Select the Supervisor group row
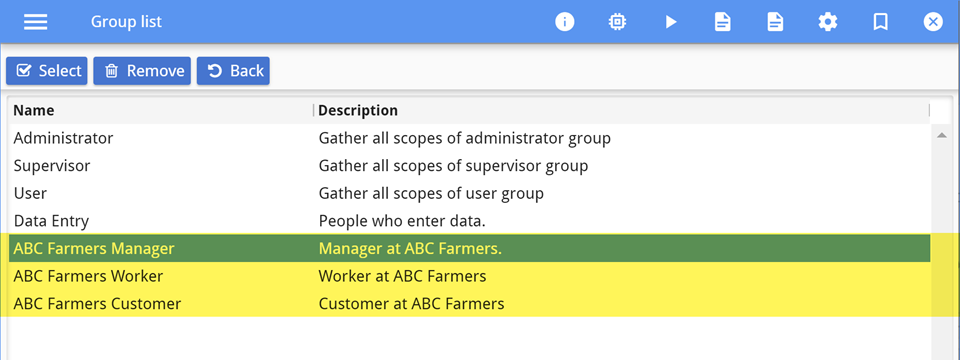Viewport: 960px width, 360px height. tap(470, 165)
